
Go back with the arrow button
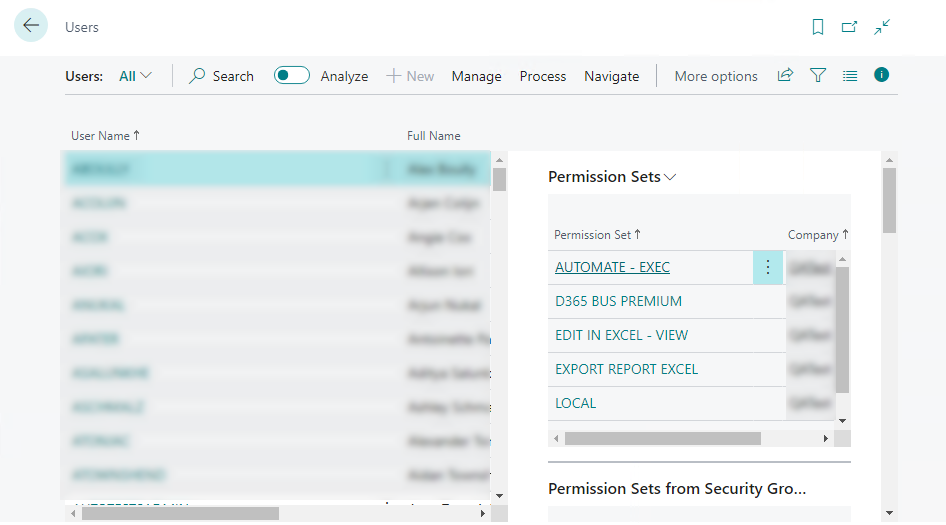31,25
